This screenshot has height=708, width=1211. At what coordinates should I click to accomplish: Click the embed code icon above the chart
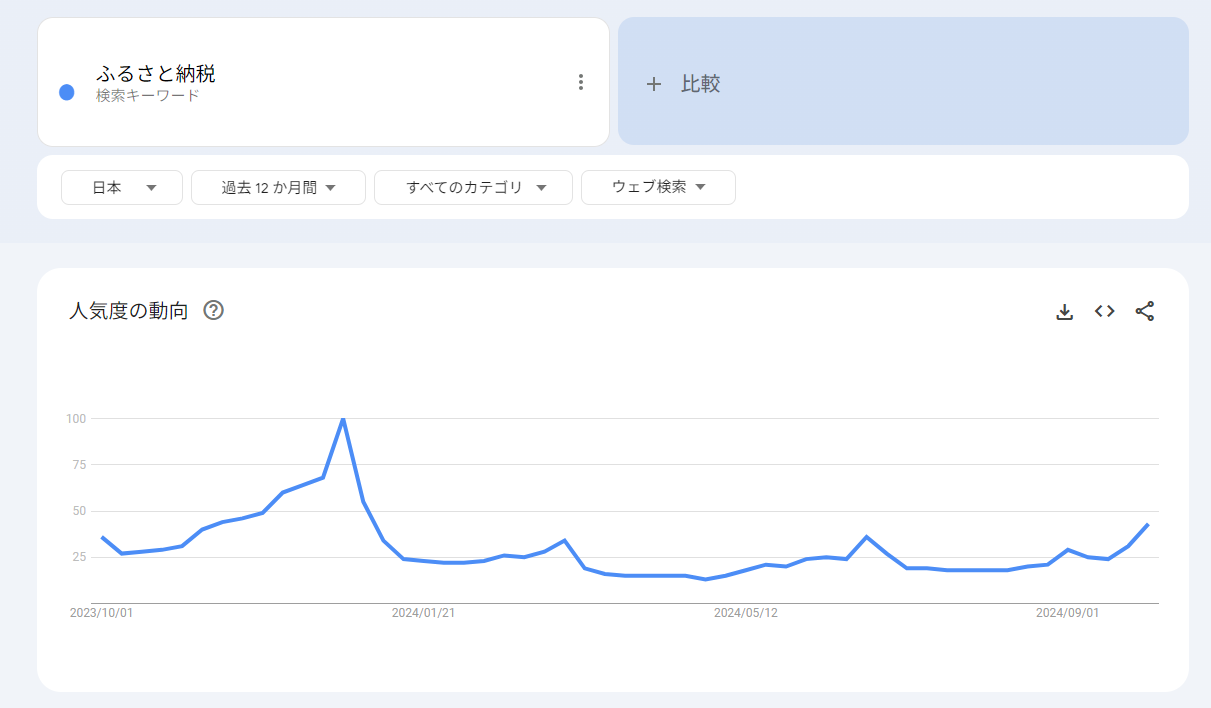point(1104,311)
